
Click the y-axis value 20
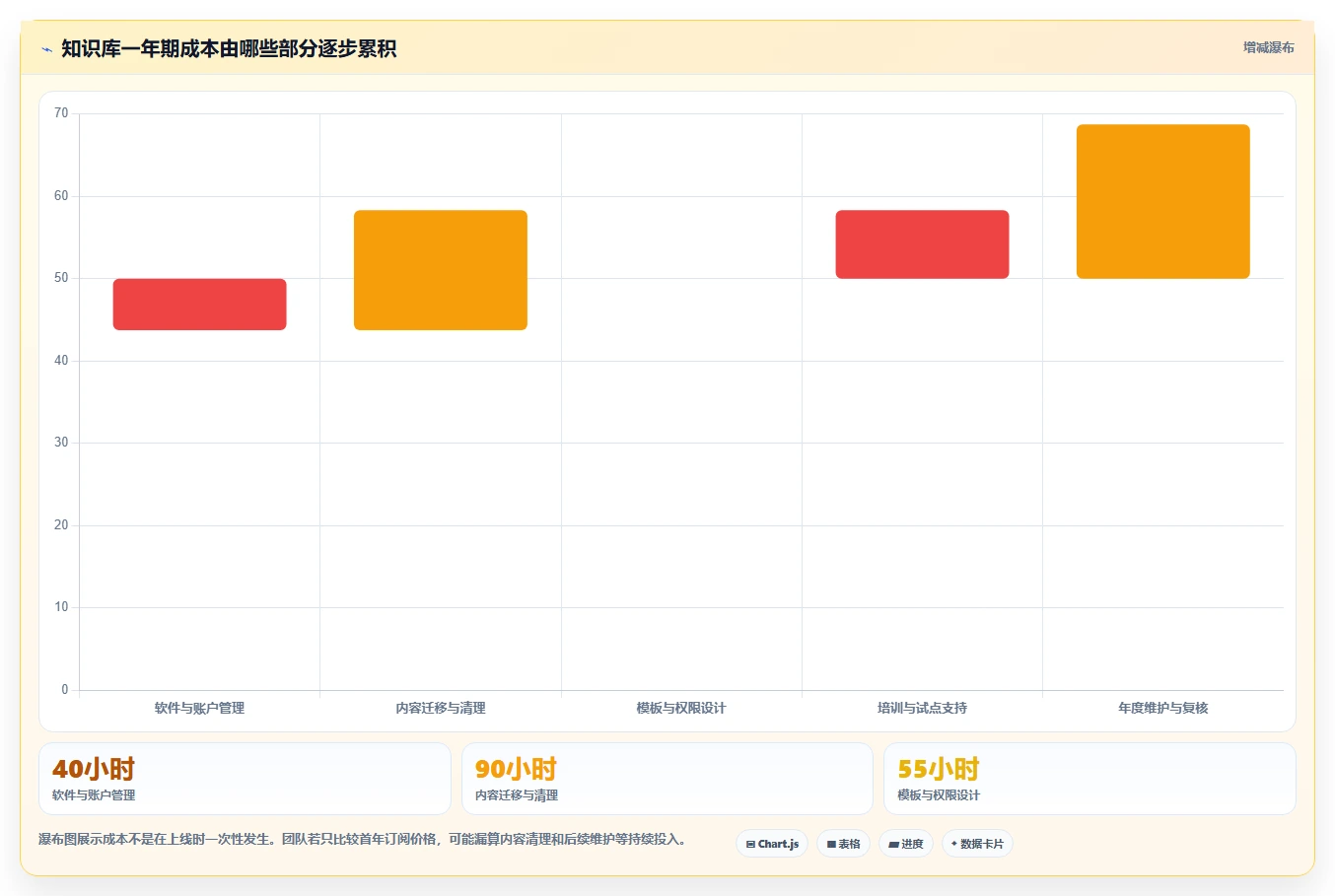tap(61, 525)
